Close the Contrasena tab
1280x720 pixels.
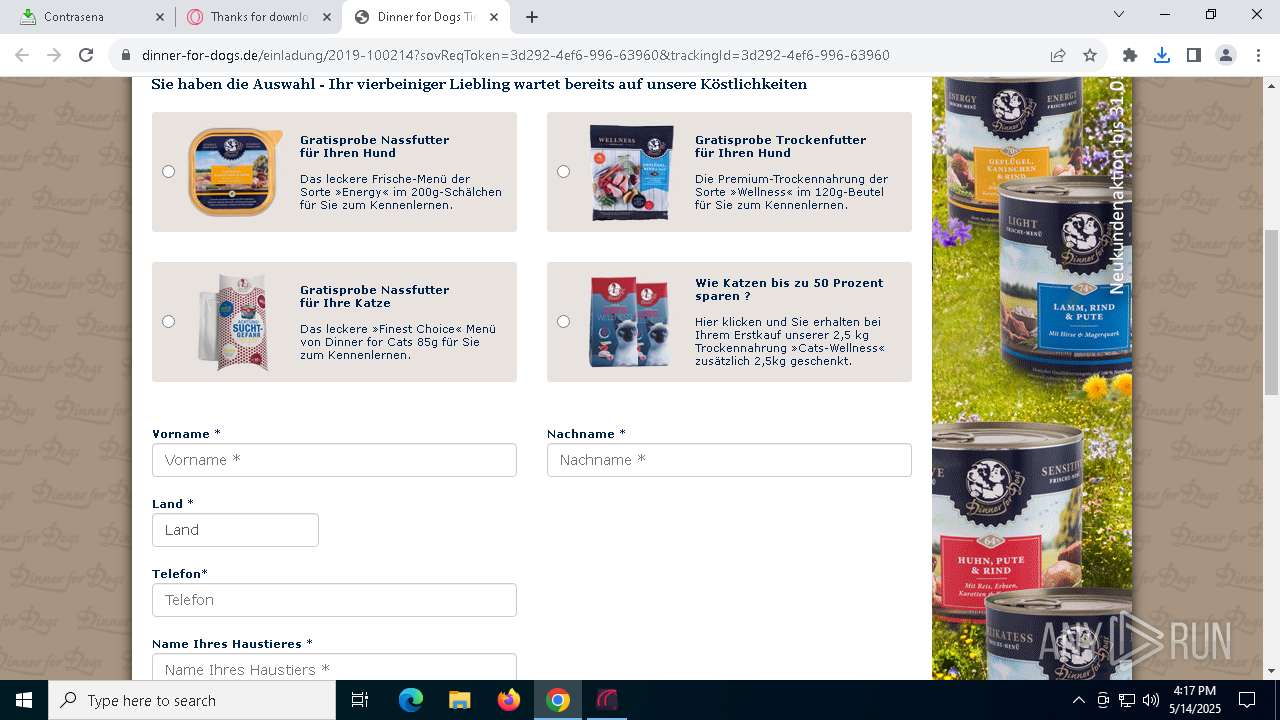click(160, 17)
